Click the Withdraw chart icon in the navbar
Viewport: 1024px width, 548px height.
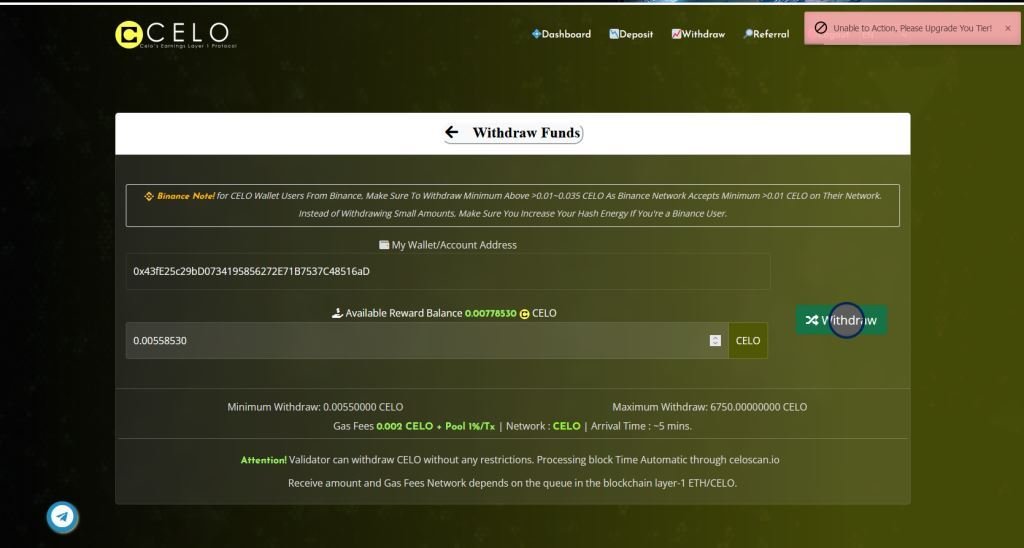(x=676, y=34)
